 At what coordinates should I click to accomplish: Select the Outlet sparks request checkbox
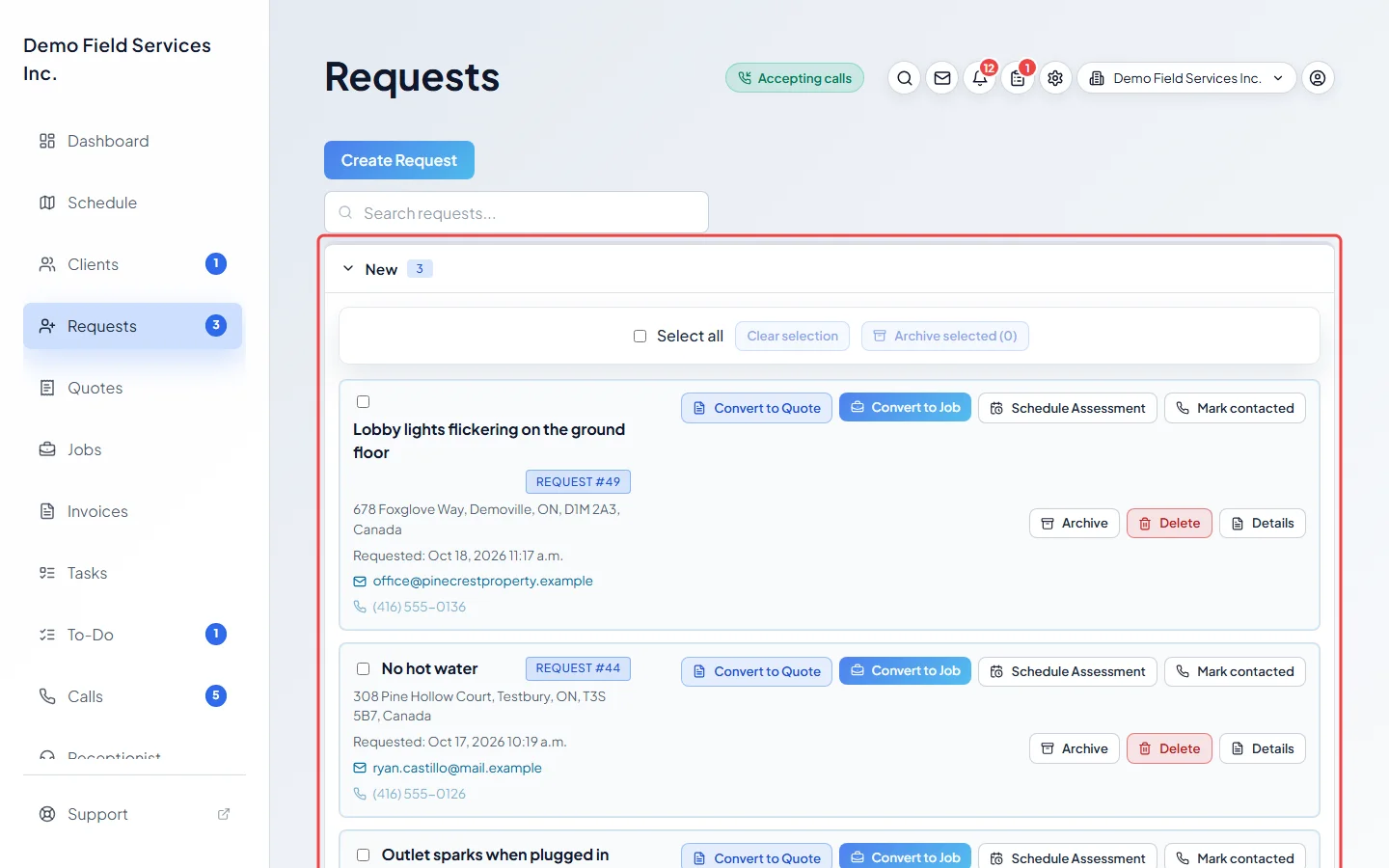(363, 854)
